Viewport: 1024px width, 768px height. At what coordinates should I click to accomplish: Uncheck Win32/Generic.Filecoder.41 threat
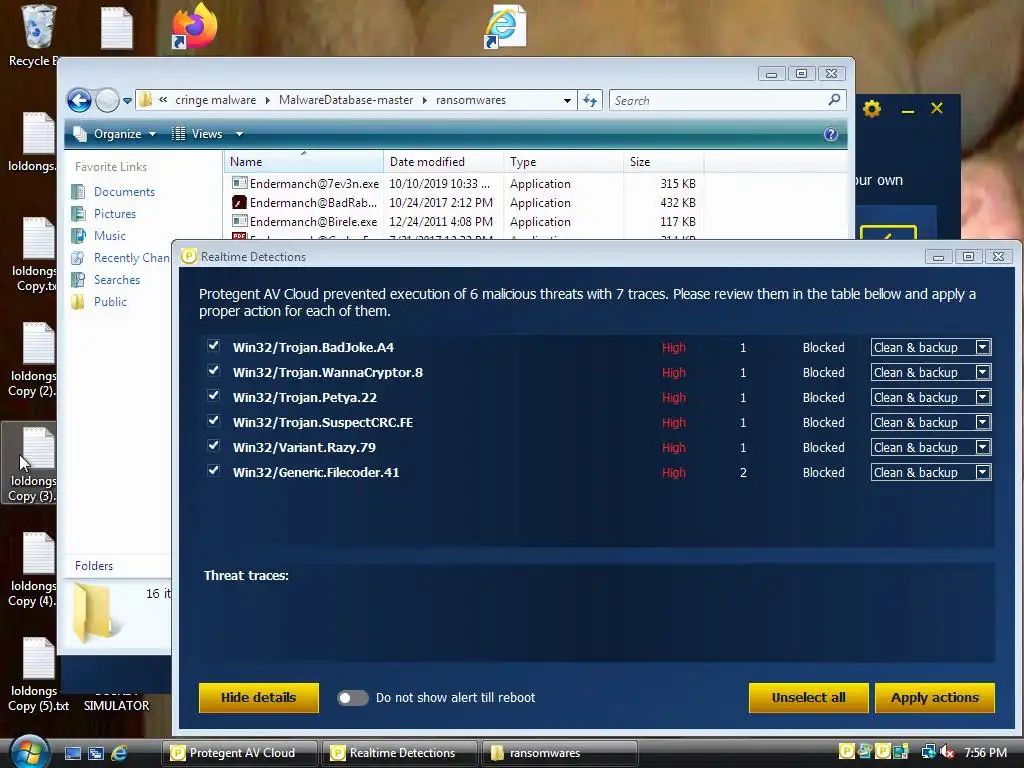tap(214, 470)
